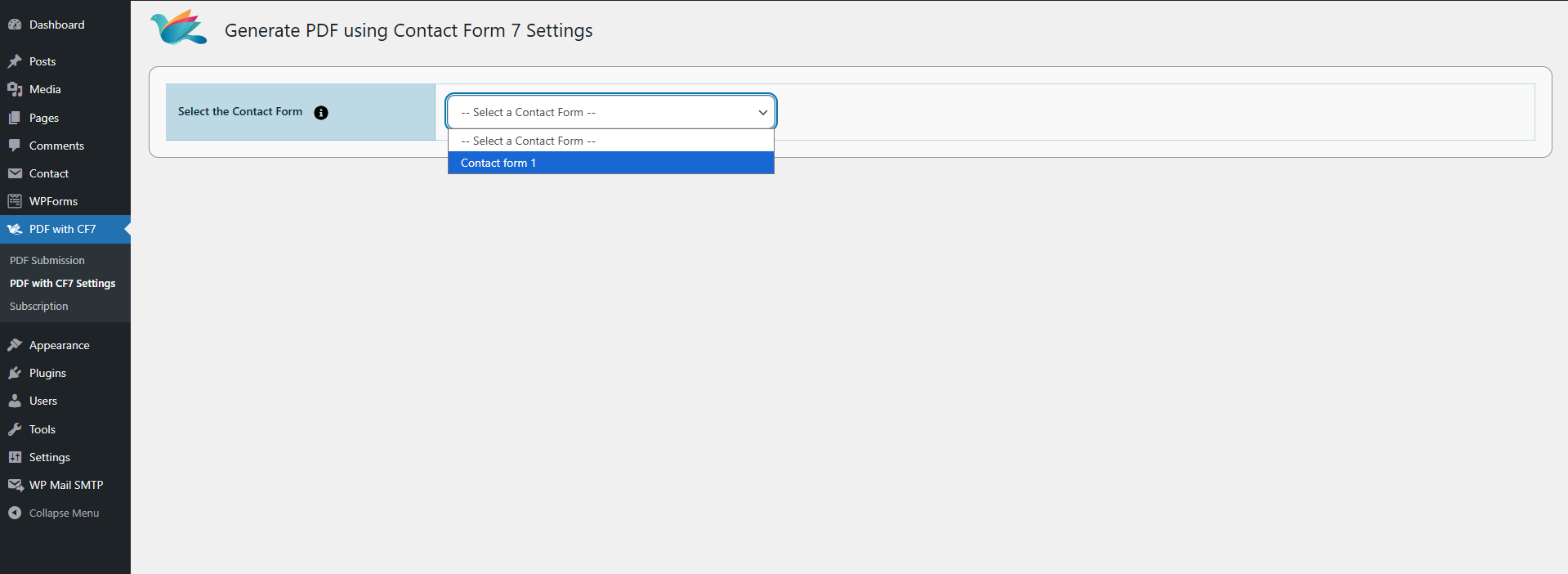Viewport: 1568px width, 574px height.
Task: Click the WP Mail SMTP icon
Action: [15, 485]
